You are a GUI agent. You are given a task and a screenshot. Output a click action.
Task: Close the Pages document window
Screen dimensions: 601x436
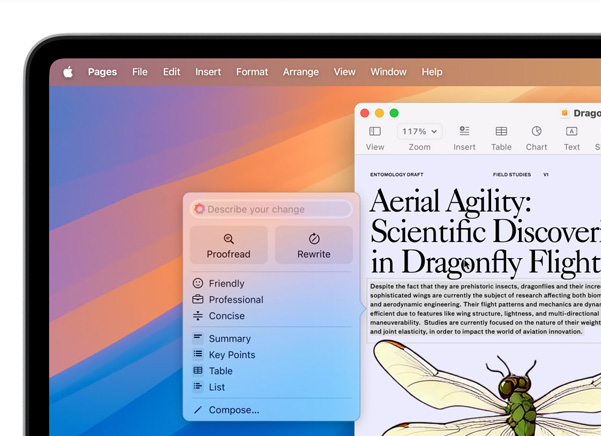[x=365, y=113]
